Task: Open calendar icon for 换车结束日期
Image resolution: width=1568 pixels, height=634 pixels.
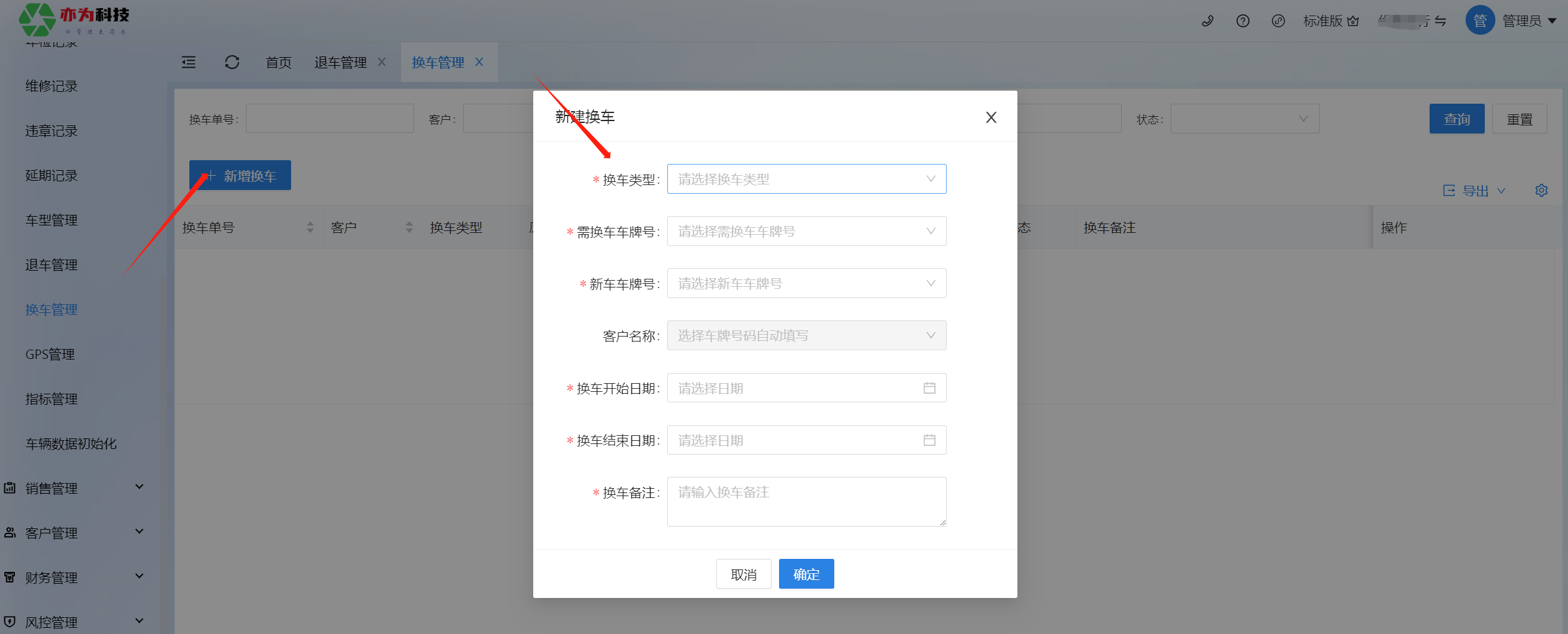Action: point(929,440)
